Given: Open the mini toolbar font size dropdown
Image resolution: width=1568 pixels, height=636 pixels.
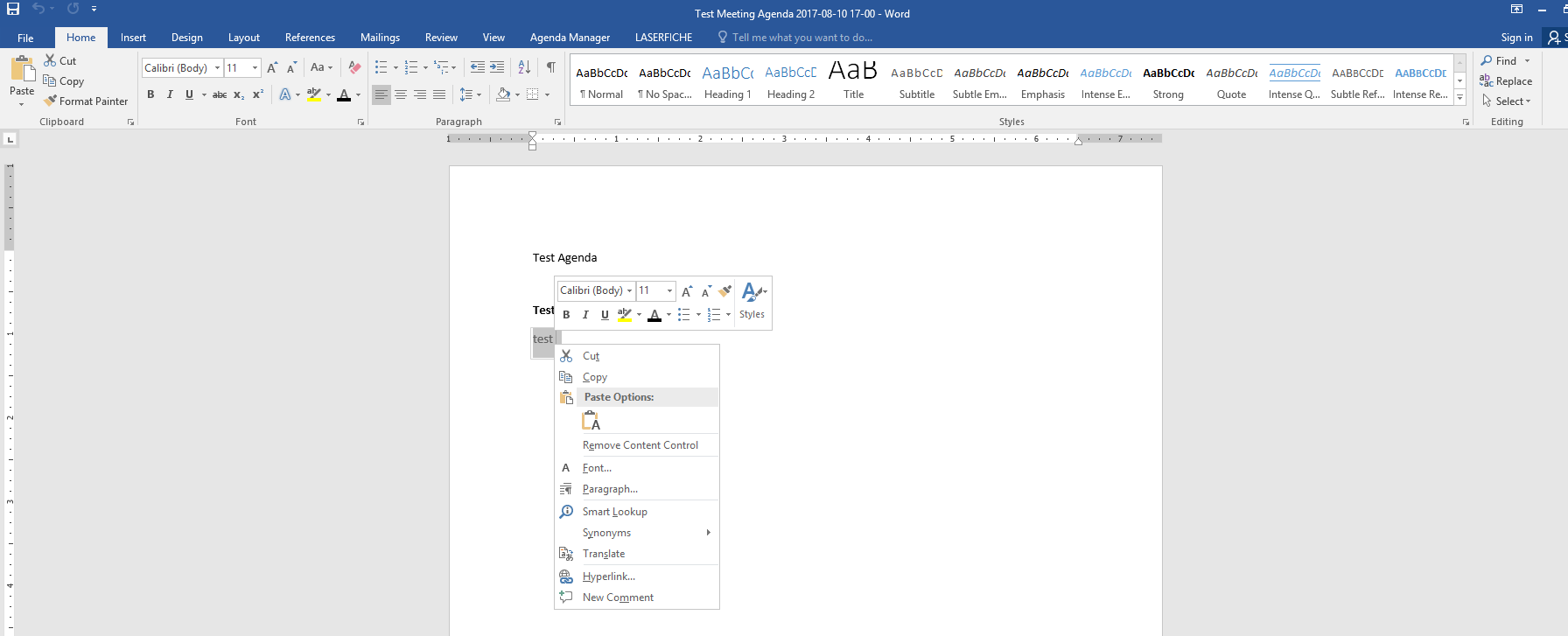Looking at the screenshot, I should pyautogui.click(x=670, y=290).
